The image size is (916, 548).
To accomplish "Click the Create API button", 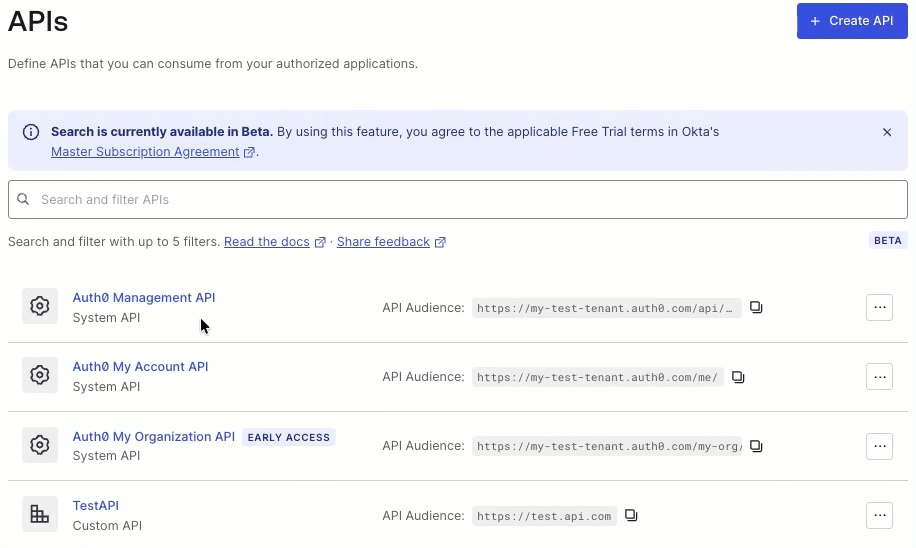I will pos(852,21).
